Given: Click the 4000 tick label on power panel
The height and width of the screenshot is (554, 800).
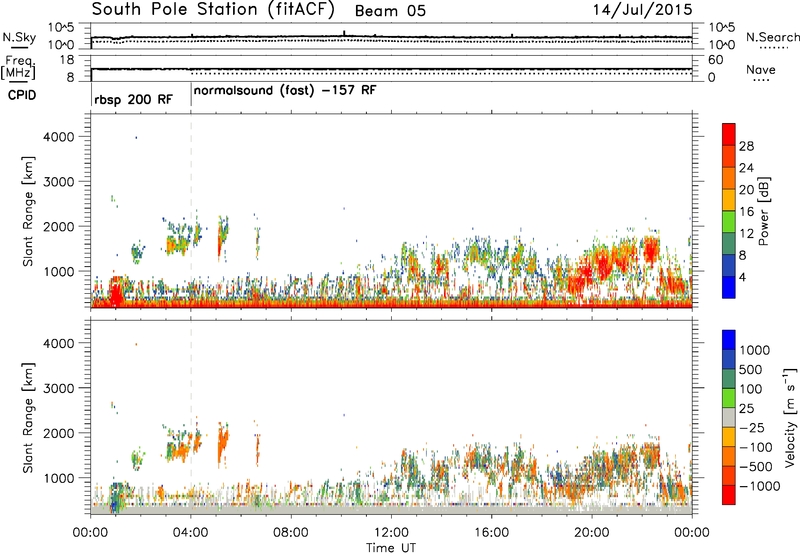Looking at the screenshot, I should pos(58,137).
